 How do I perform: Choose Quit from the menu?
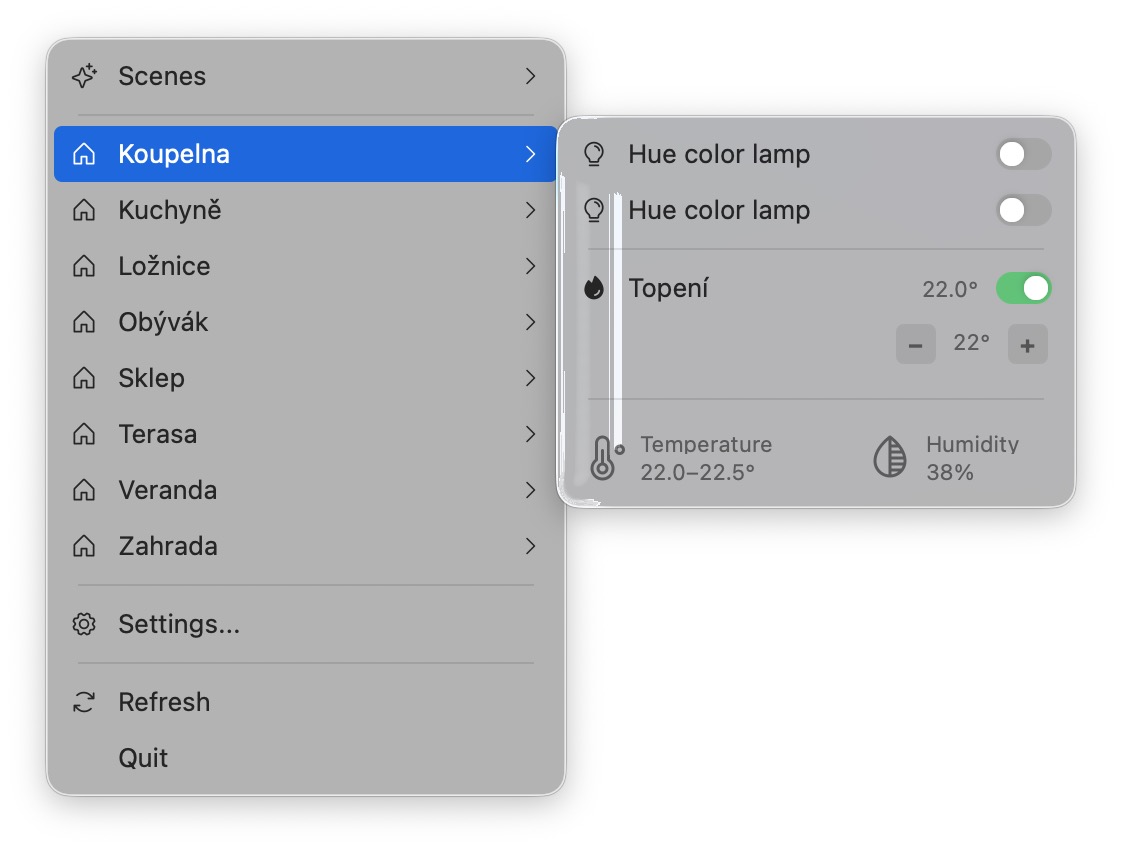click(x=144, y=758)
